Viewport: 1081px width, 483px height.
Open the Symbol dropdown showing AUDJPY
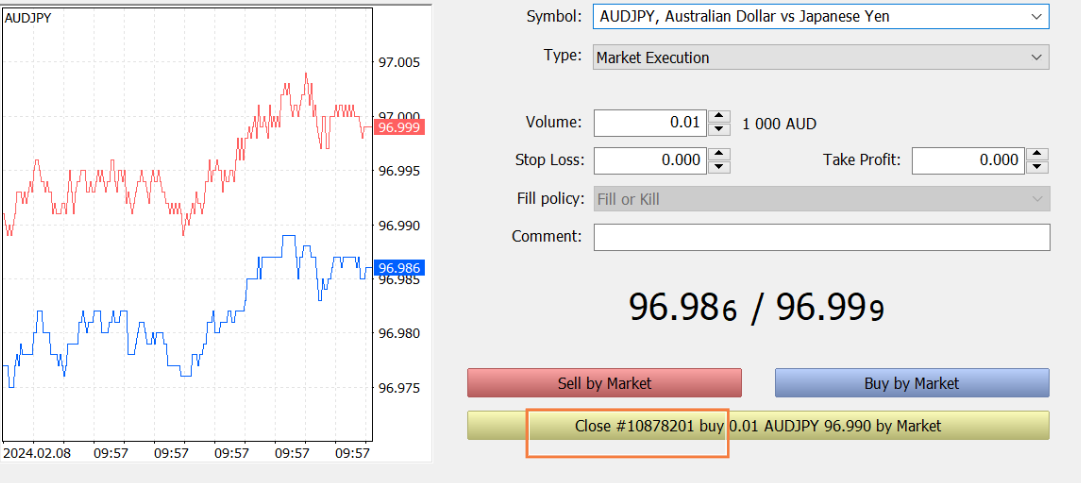click(820, 17)
